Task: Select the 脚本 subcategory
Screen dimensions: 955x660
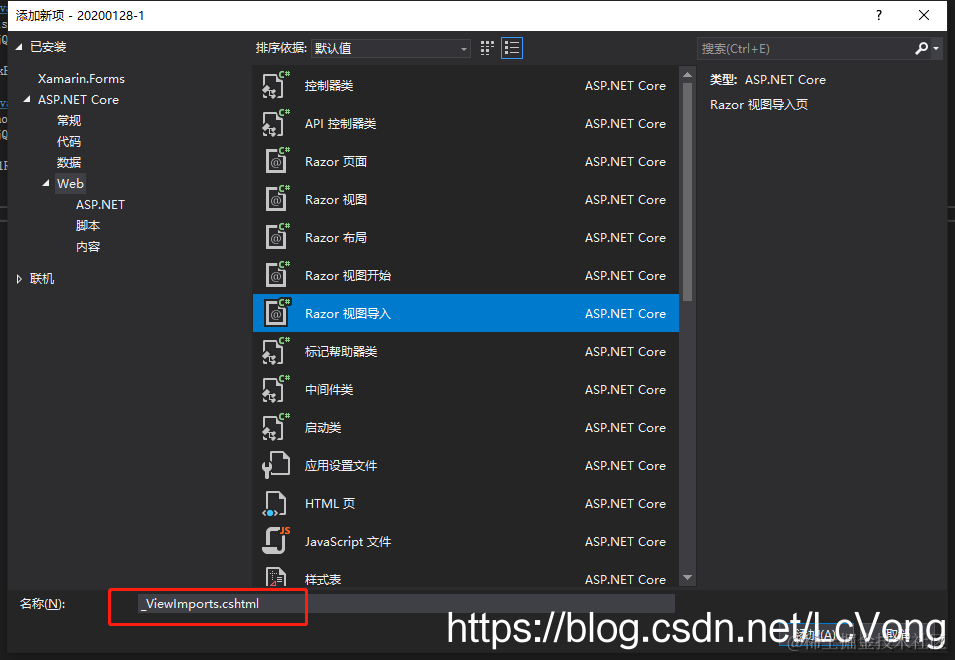Action: click(x=88, y=225)
